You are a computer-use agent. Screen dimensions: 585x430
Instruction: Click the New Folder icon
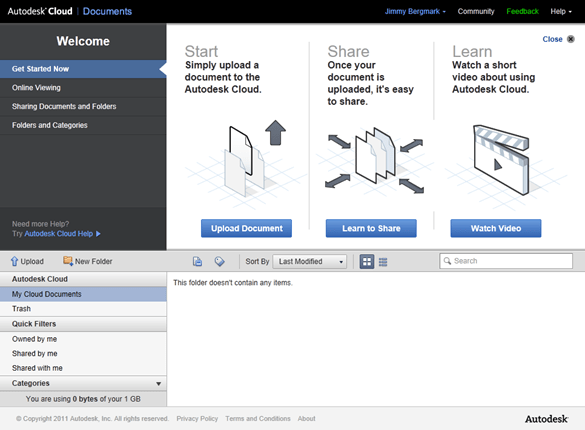[68, 261]
